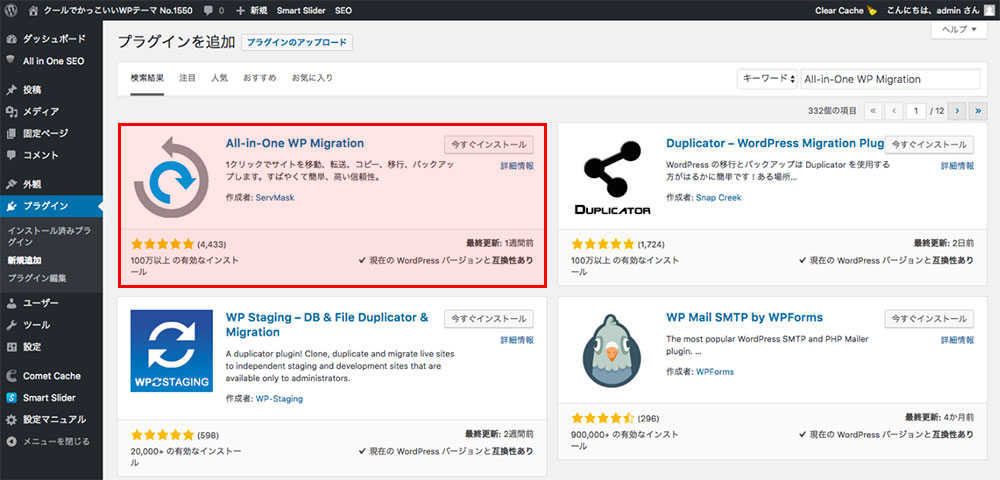Open the WP-Staging author link
The image size is (1000, 480).
click(279, 399)
